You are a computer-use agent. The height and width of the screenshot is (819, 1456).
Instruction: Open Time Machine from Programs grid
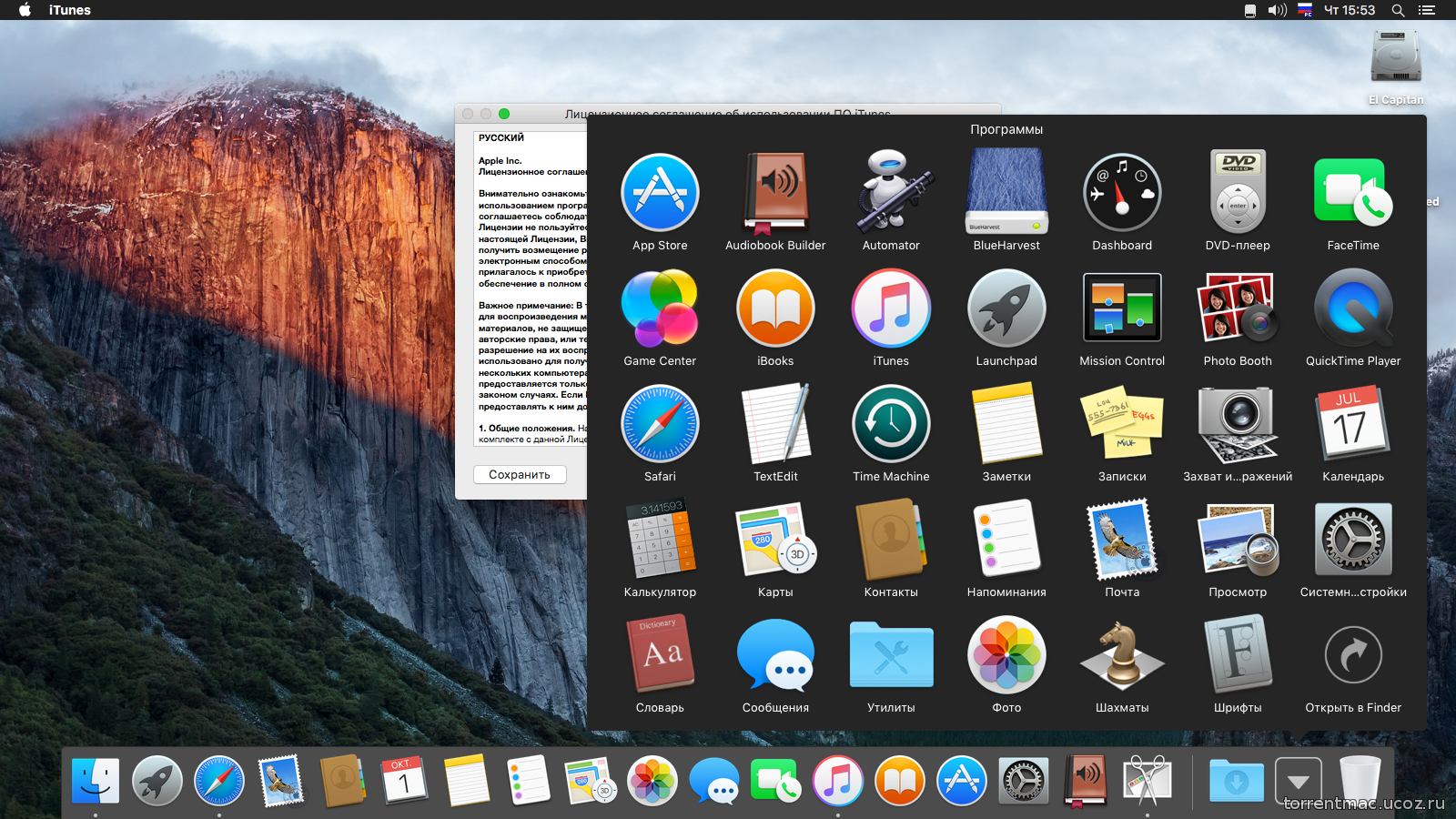tap(891, 424)
